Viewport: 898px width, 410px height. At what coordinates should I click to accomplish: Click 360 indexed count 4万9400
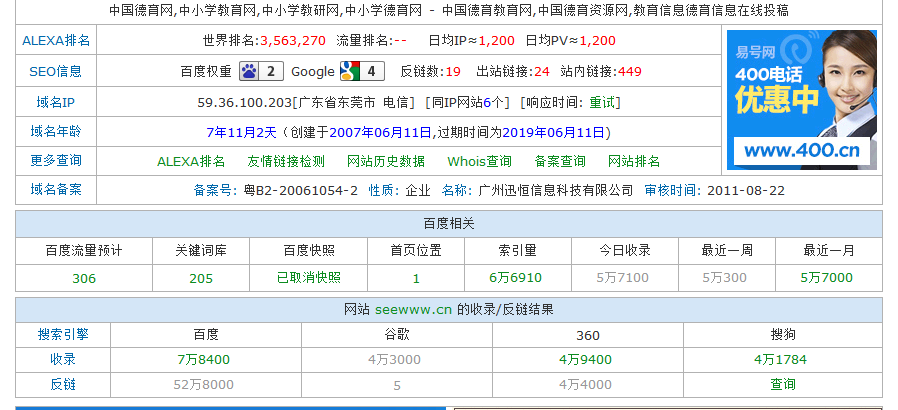coord(585,360)
